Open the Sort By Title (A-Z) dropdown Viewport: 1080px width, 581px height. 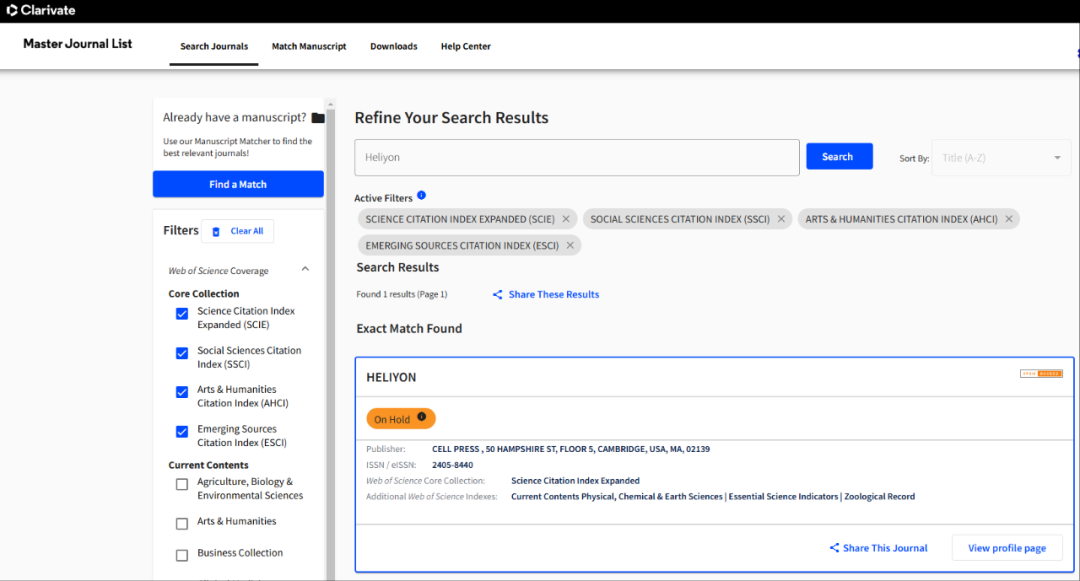coord(1001,158)
